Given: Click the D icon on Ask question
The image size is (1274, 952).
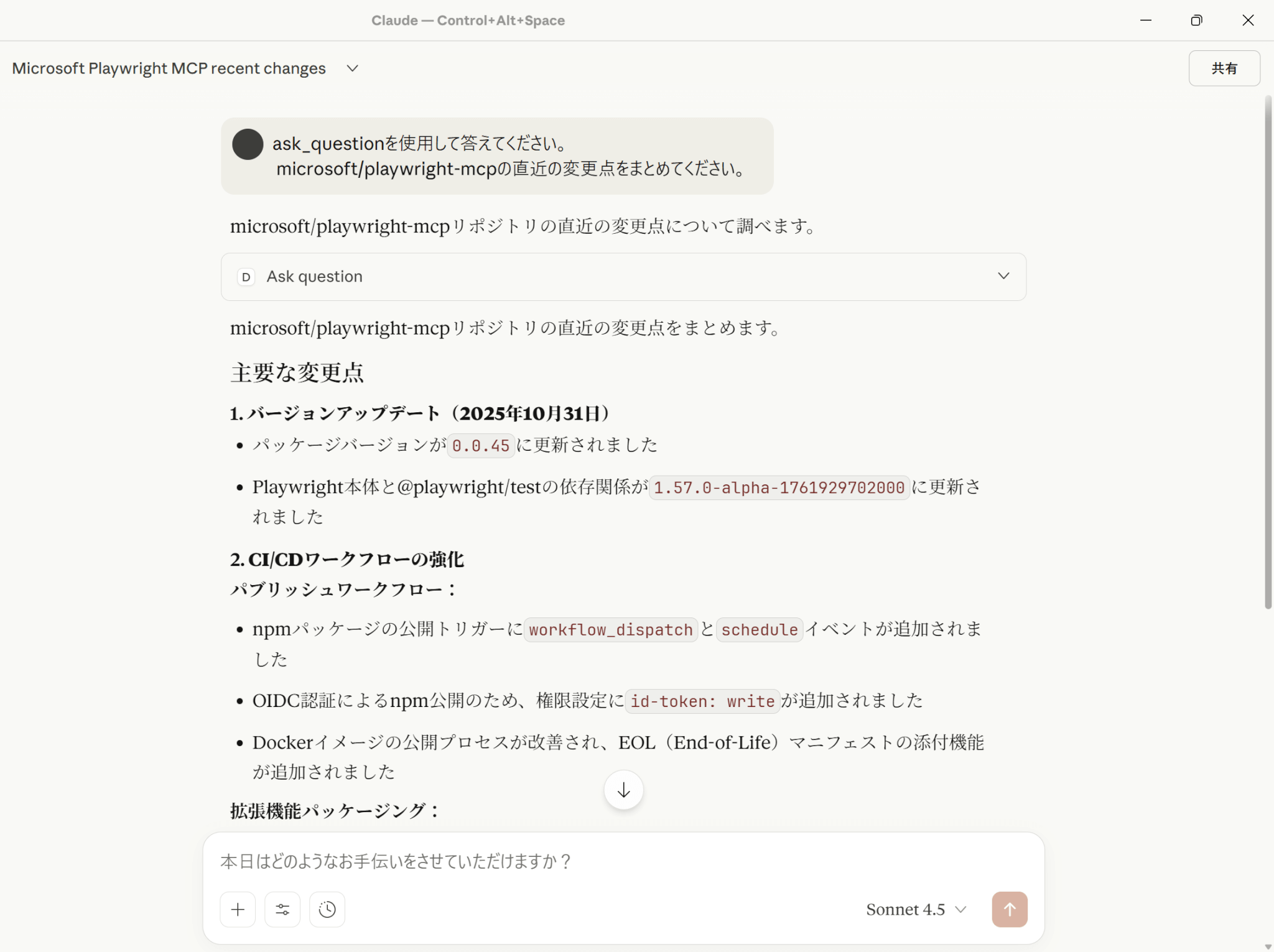Looking at the screenshot, I should pos(246,277).
